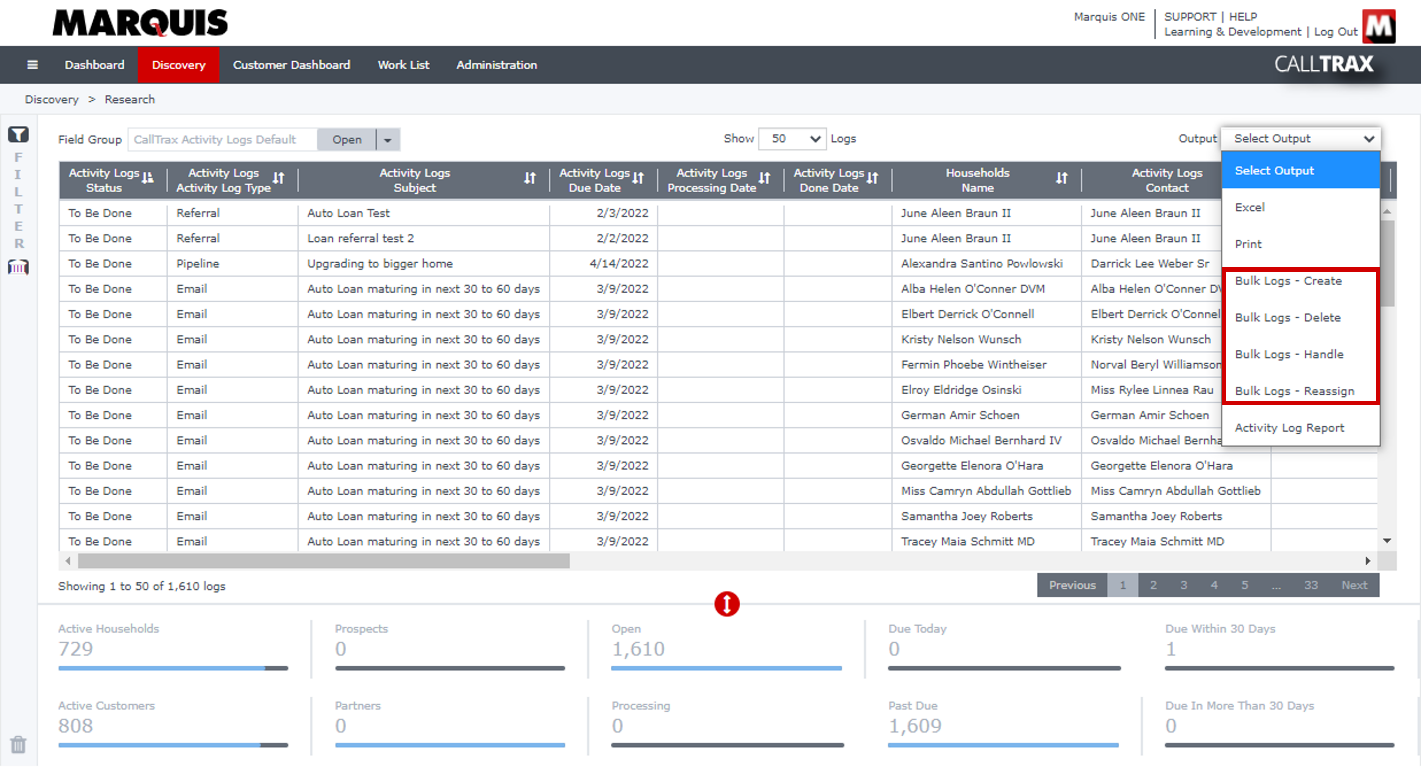Click the trash icon at bottom left
Screen dimensions: 1421x767
pyautogui.click(x=19, y=744)
